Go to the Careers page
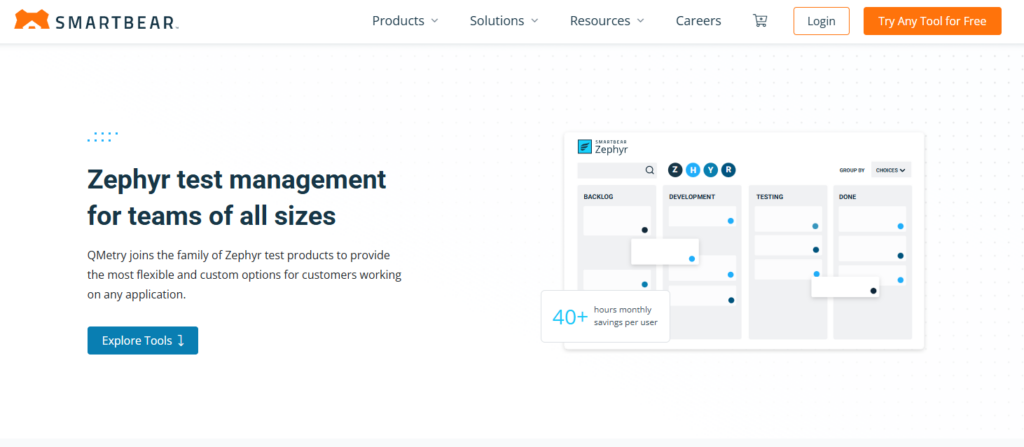This screenshot has height=447, width=1024. (698, 21)
